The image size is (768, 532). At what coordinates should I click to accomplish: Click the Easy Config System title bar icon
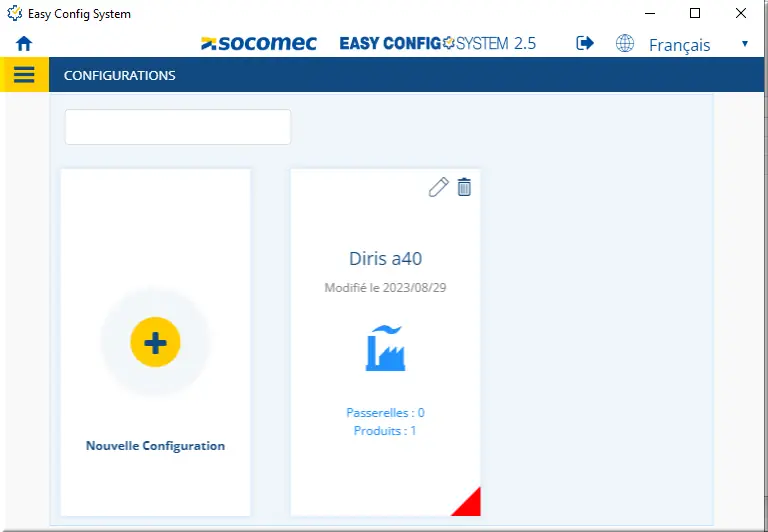coord(15,13)
